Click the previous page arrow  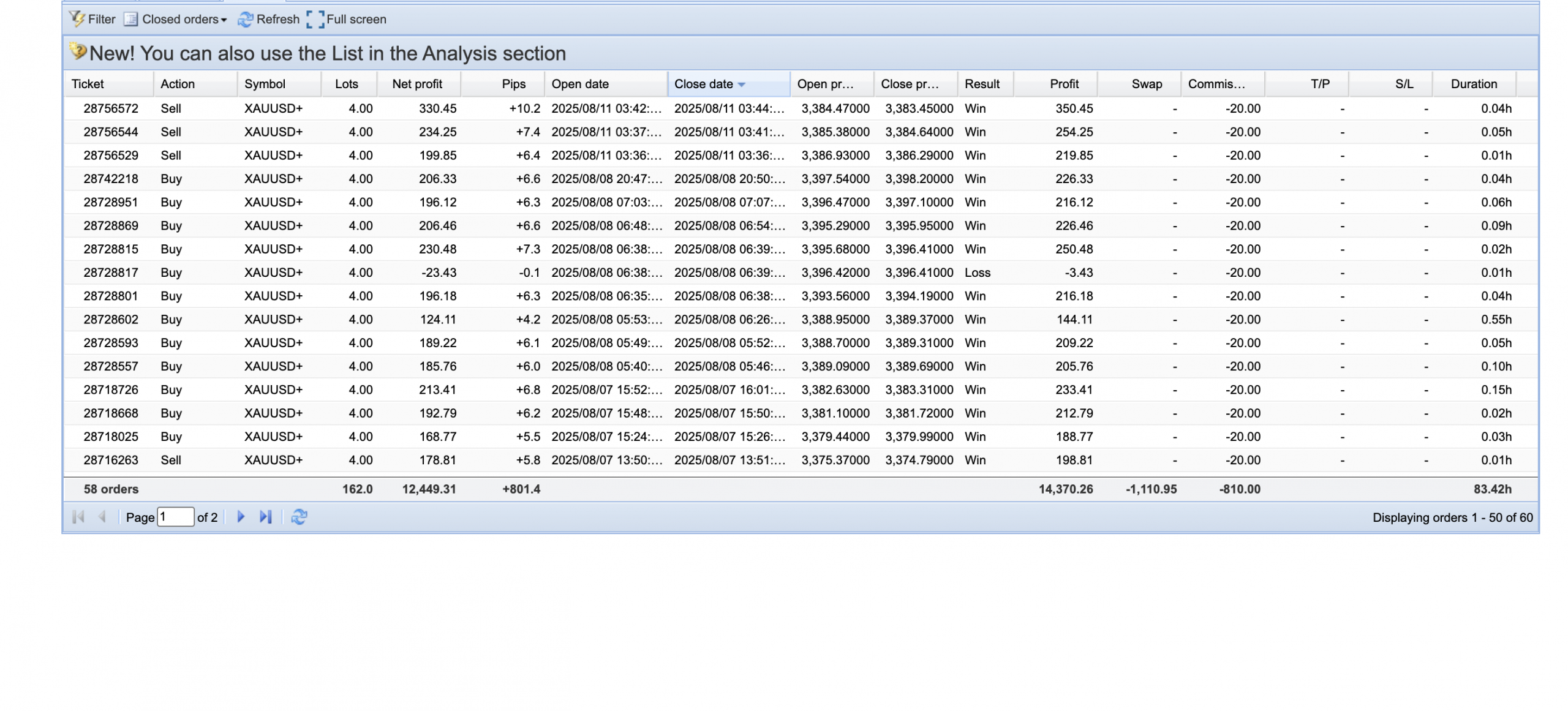click(102, 517)
